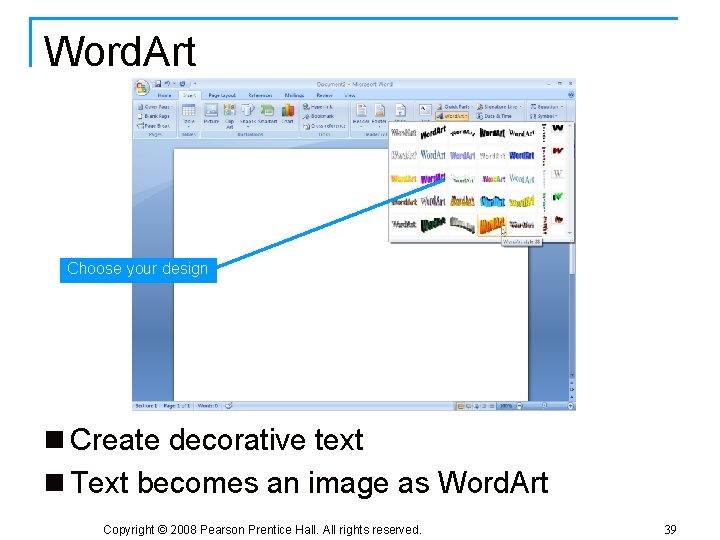Viewport: 720px width, 540px height.
Task: Select the highlighted orange 3D WordArt in the bottom row
Action: (492, 225)
